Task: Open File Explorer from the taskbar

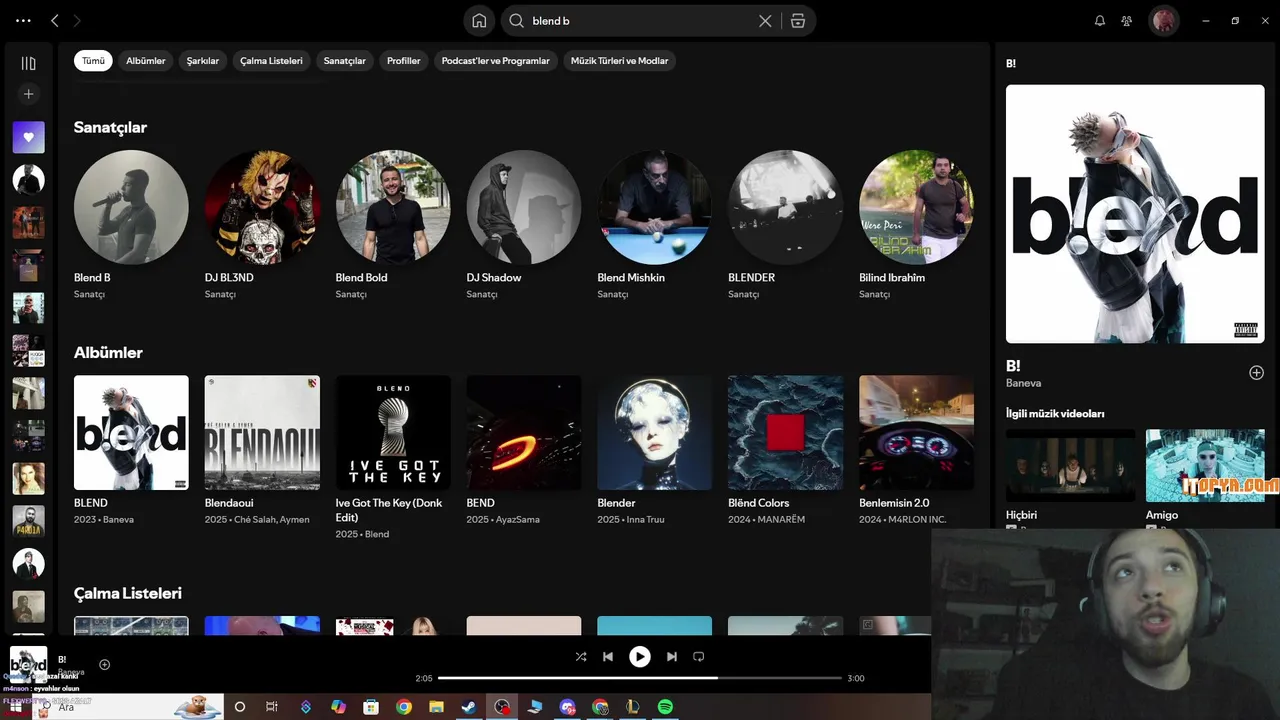Action: 436,707
